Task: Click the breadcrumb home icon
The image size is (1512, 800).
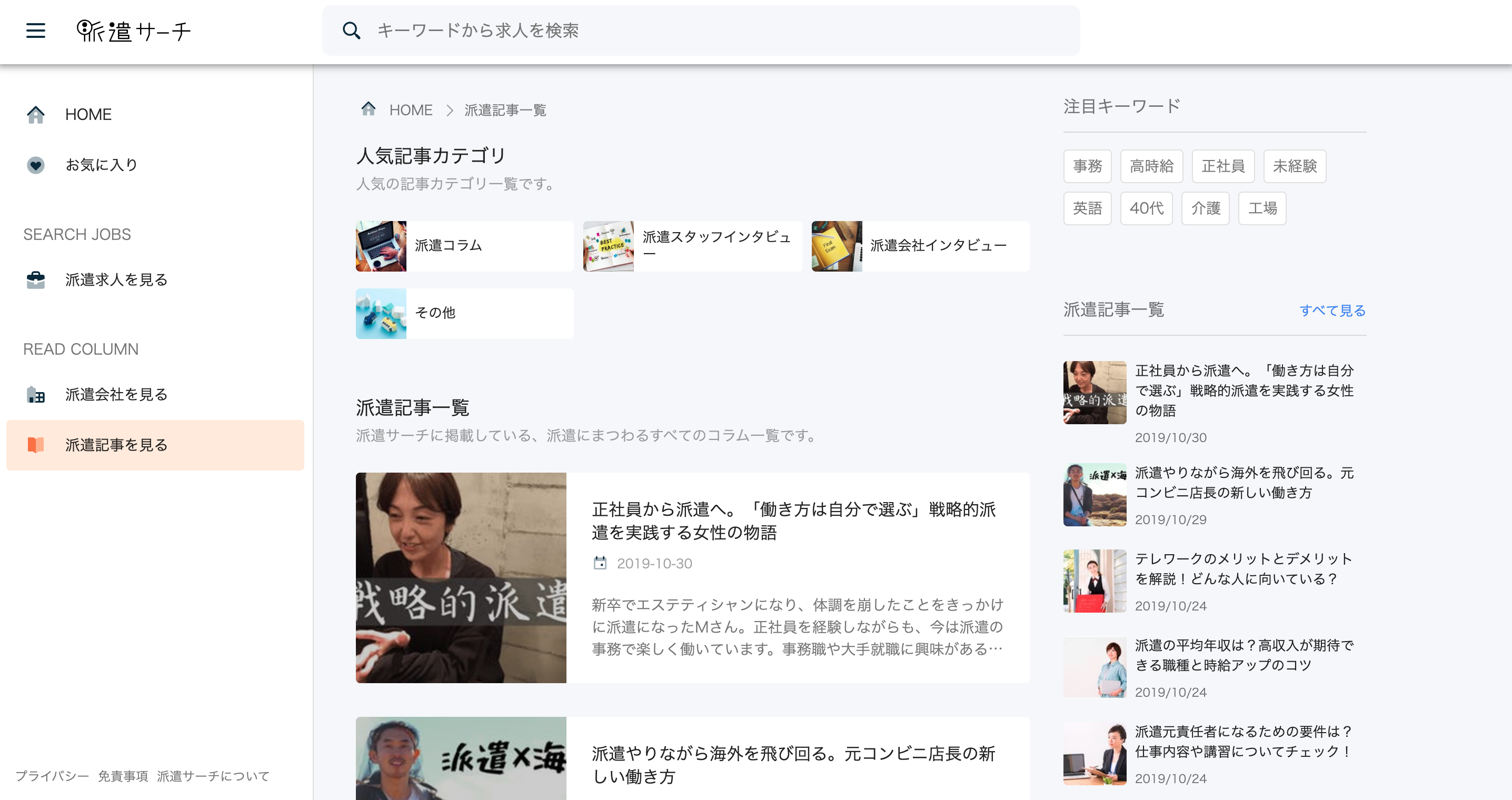Action: [368, 109]
